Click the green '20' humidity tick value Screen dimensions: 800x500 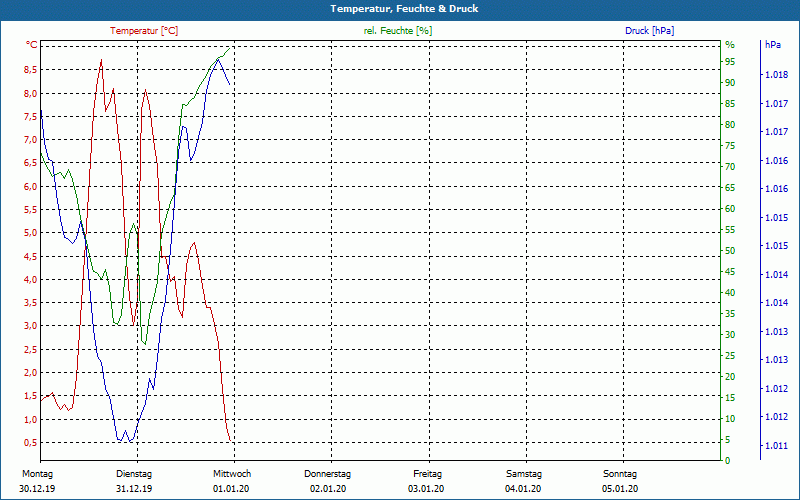[730, 377]
